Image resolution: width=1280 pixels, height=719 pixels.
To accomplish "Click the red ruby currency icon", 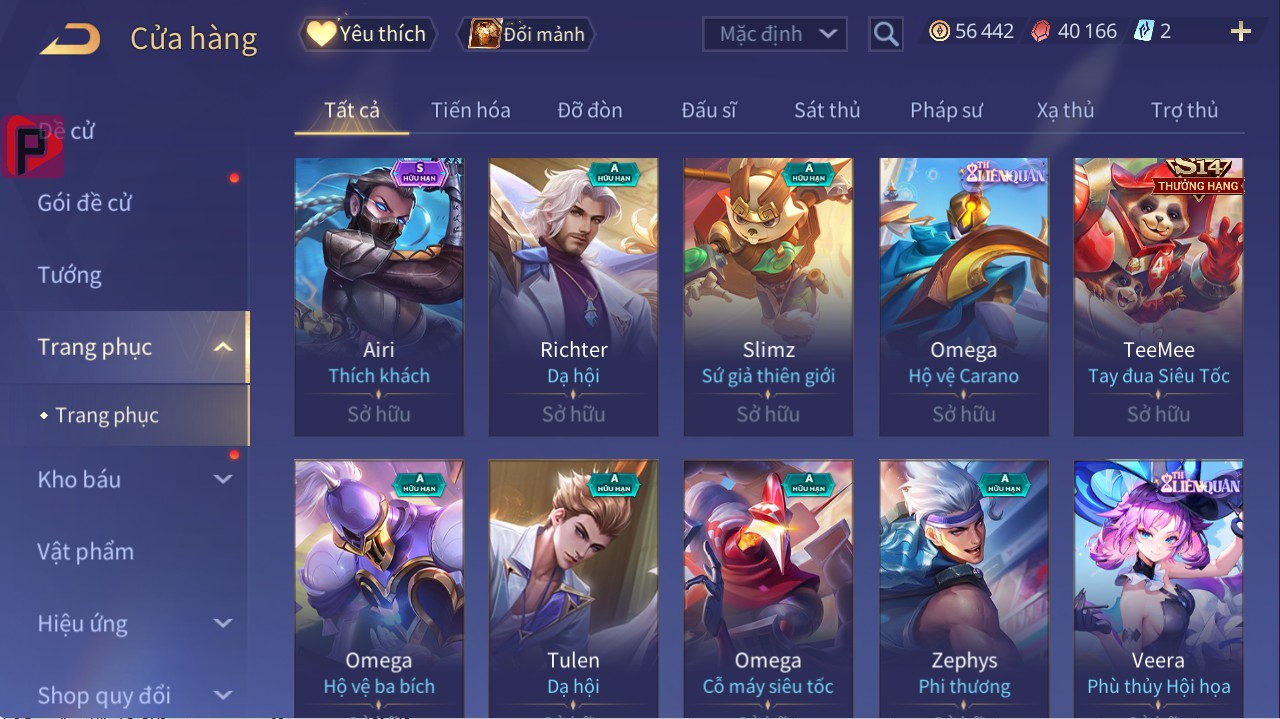I will point(1041,32).
